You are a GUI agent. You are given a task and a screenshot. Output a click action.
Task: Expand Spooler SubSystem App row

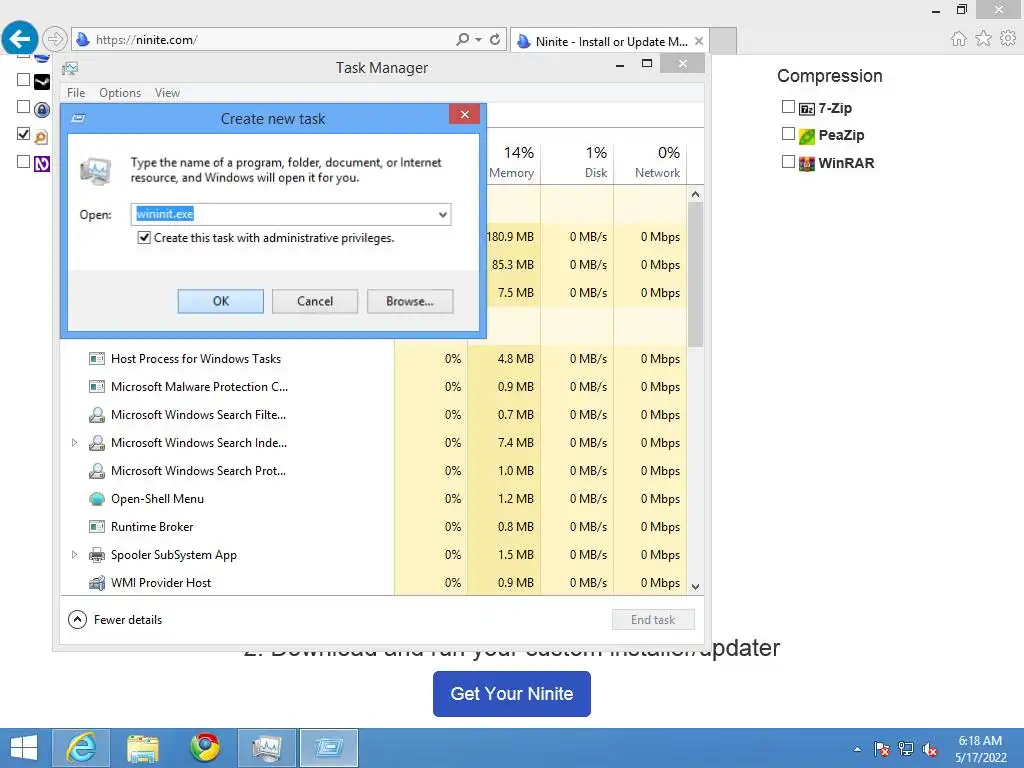point(74,554)
